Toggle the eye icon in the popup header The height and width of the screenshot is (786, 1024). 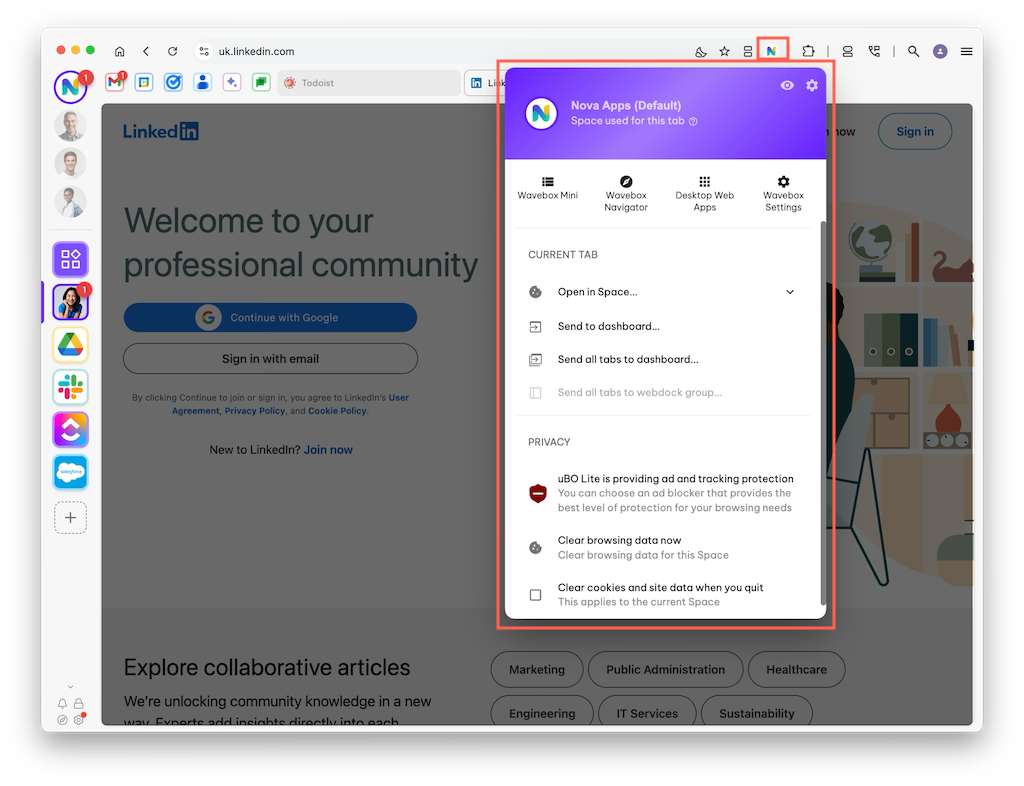click(787, 86)
